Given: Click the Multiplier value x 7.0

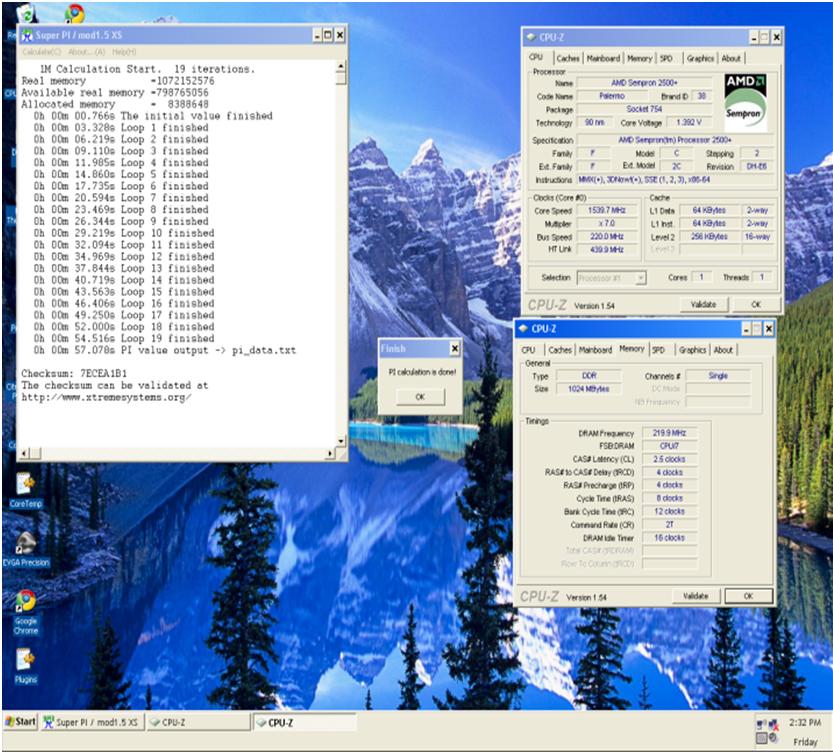Looking at the screenshot, I should (x=607, y=224).
